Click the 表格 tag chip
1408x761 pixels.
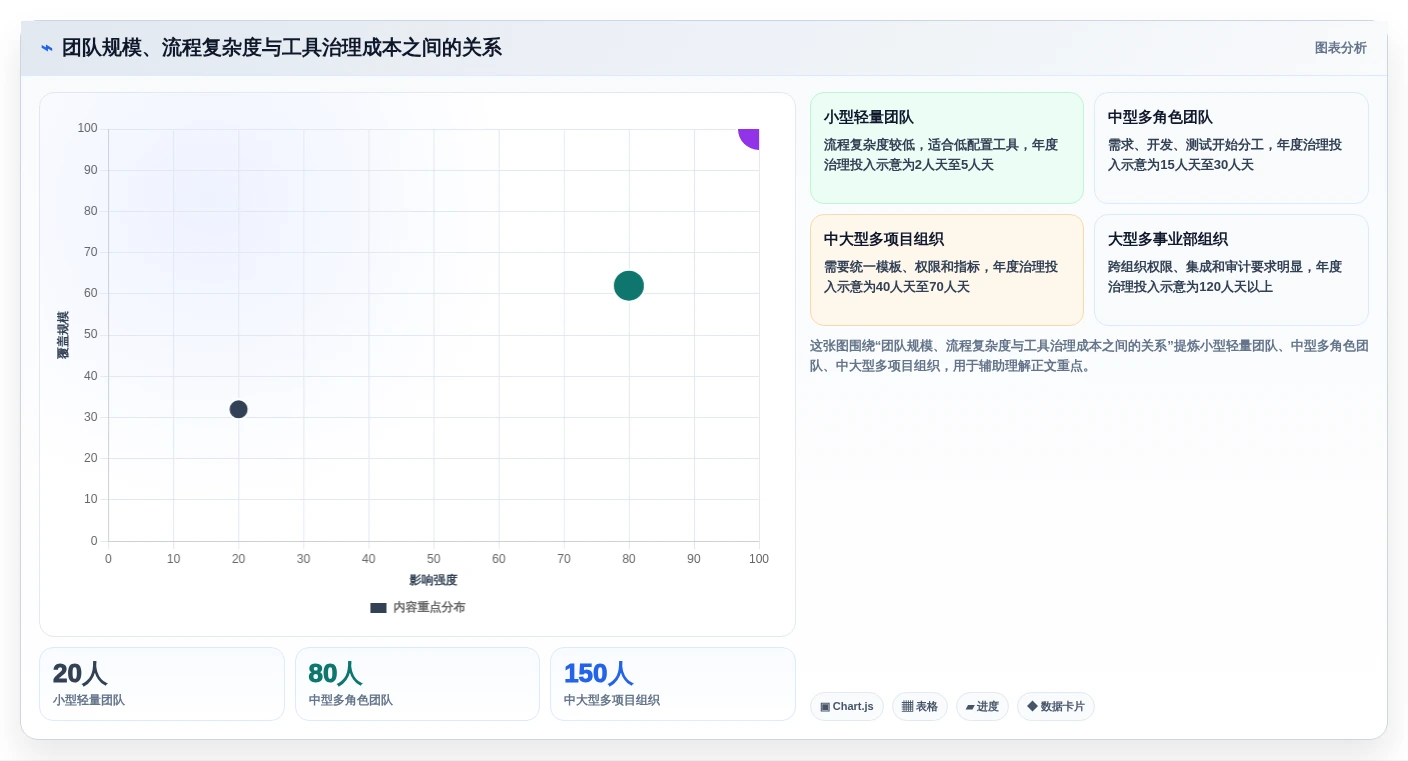tap(920, 707)
